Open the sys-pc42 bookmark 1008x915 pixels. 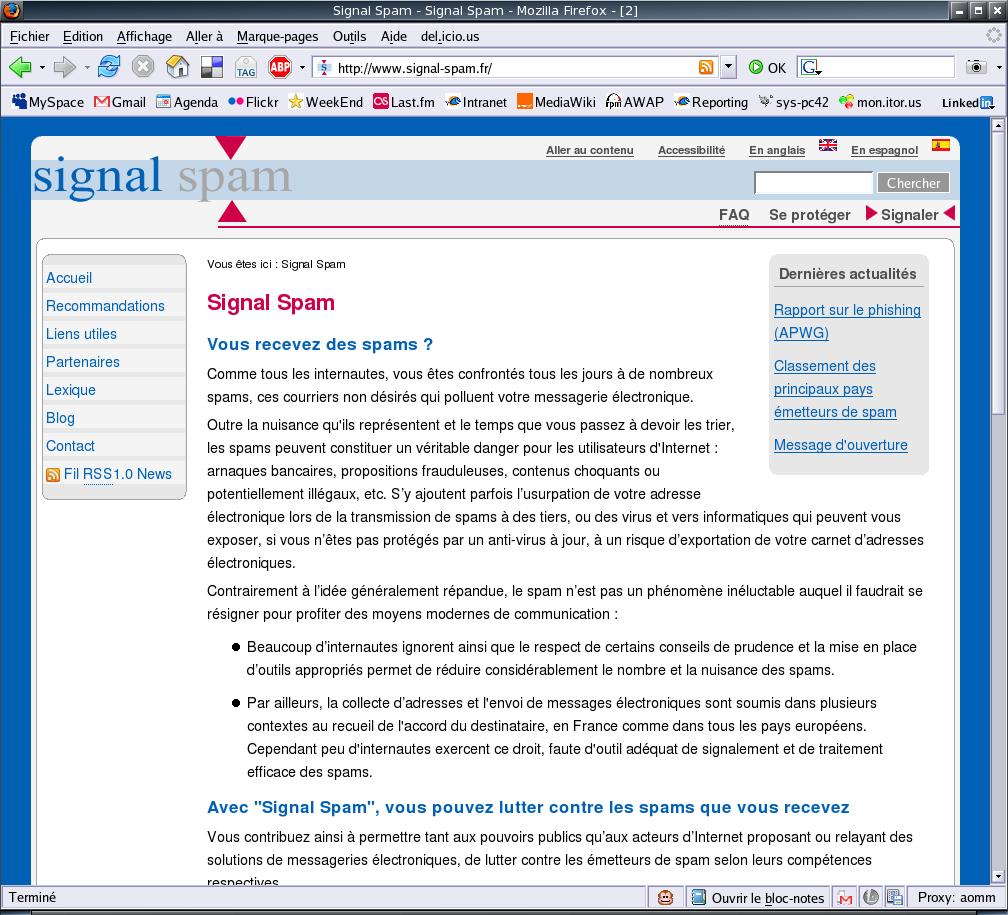[793, 102]
